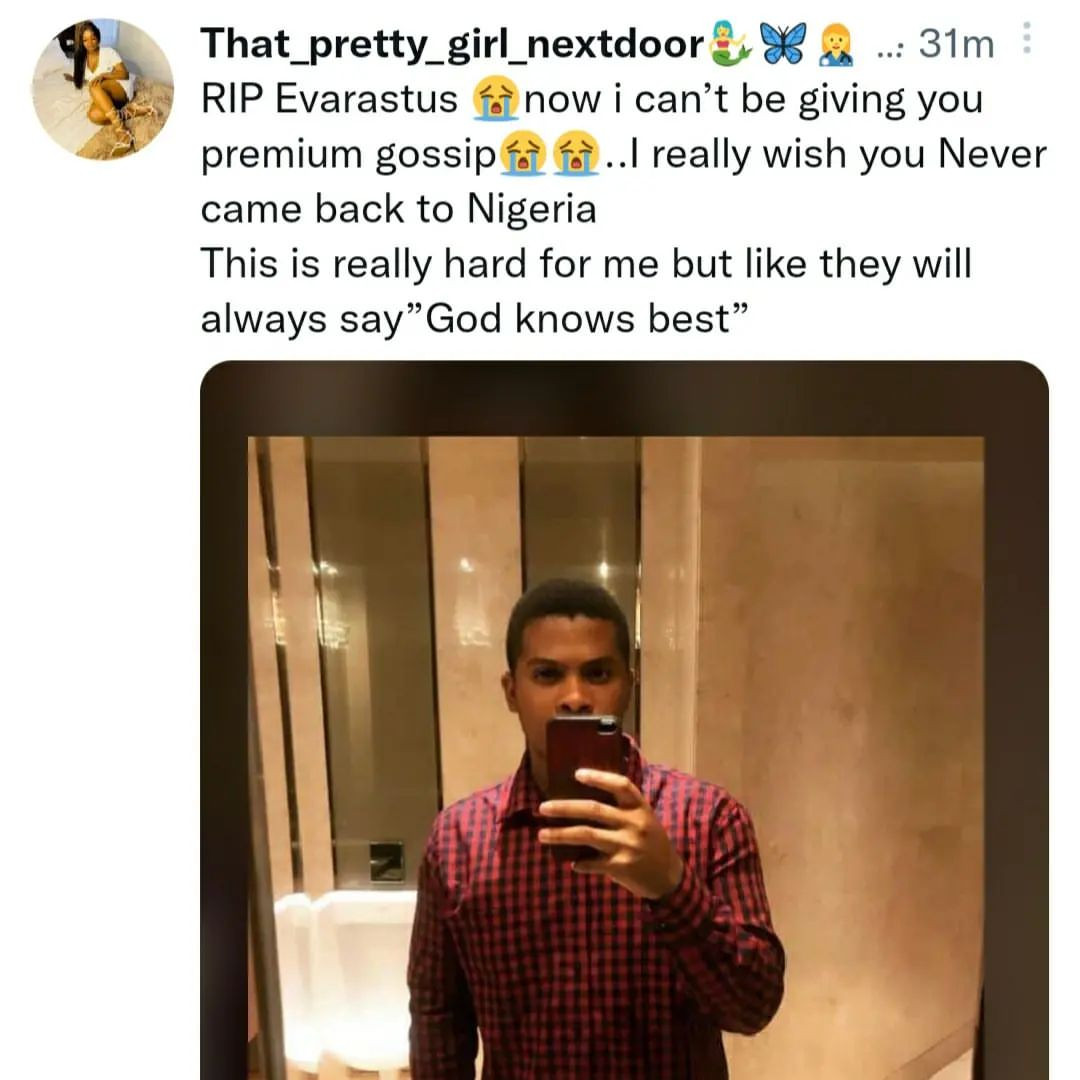Click the word 'Never' in the post text
The image size is (1080, 1080).
[x=990, y=153]
